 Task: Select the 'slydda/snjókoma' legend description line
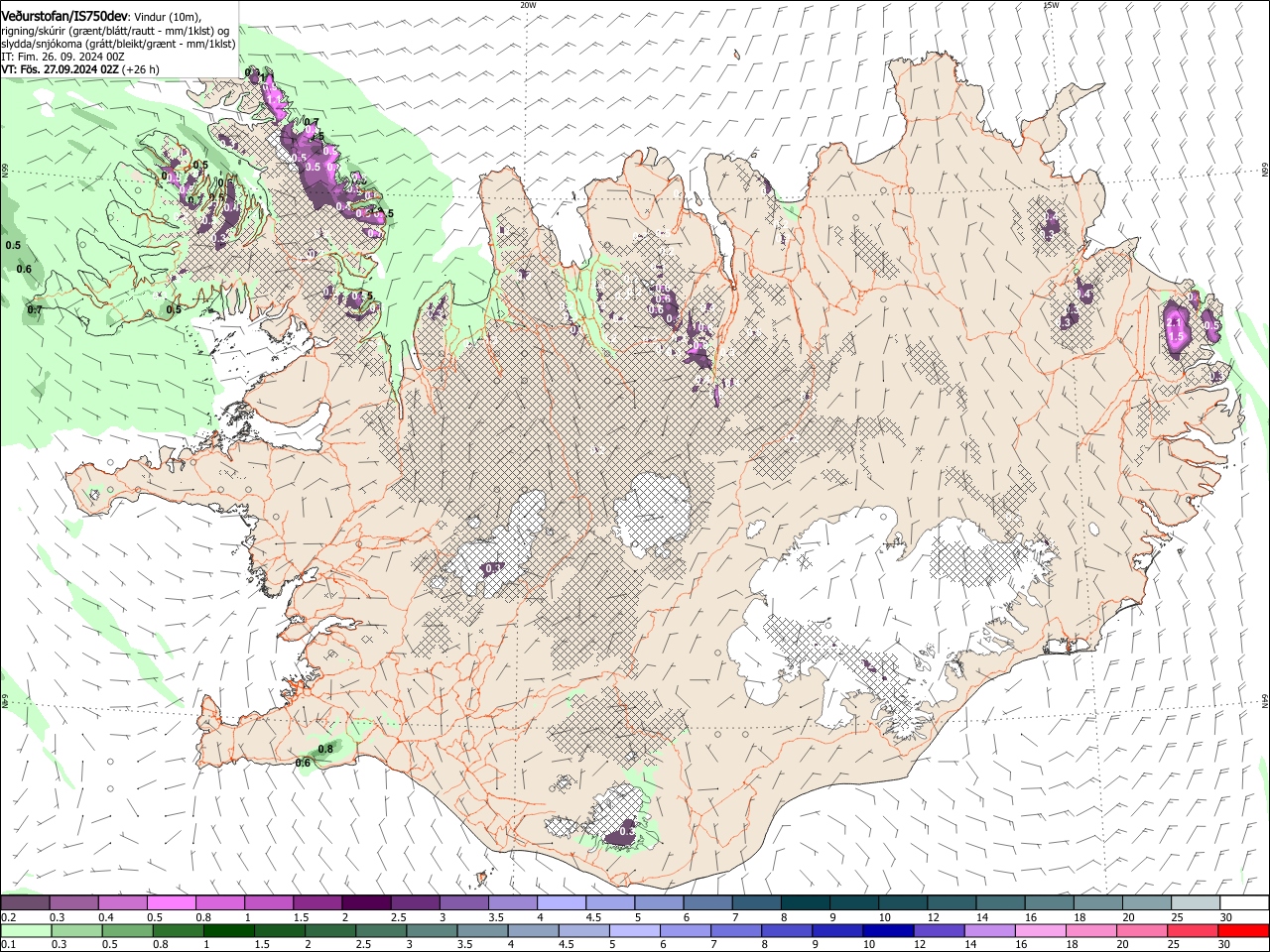(118, 44)
